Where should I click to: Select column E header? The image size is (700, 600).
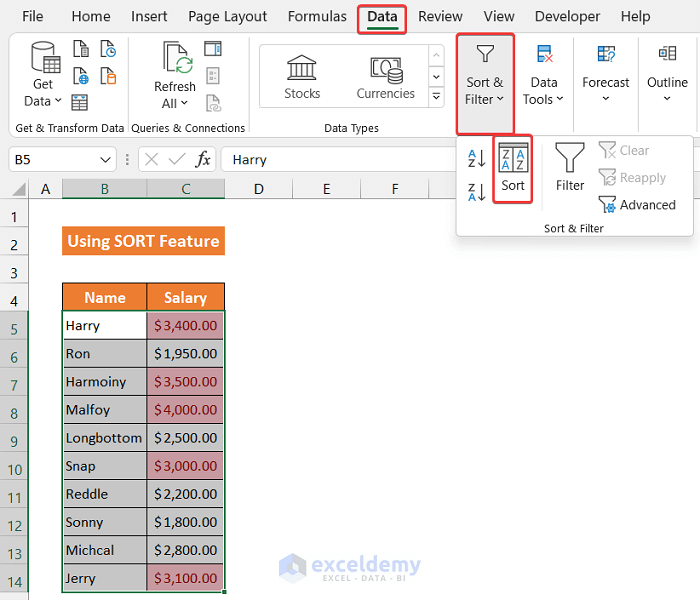327,189
